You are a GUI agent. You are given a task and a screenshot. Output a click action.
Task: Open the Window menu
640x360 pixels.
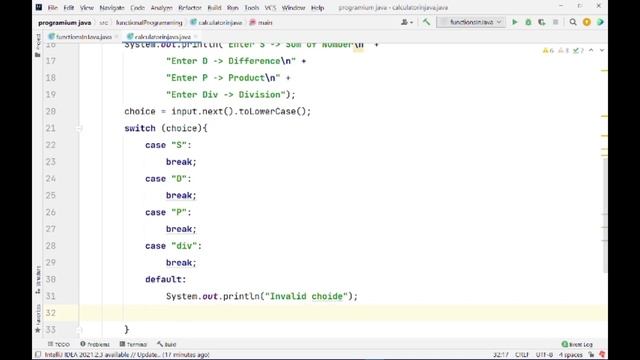tap(293, 8)
